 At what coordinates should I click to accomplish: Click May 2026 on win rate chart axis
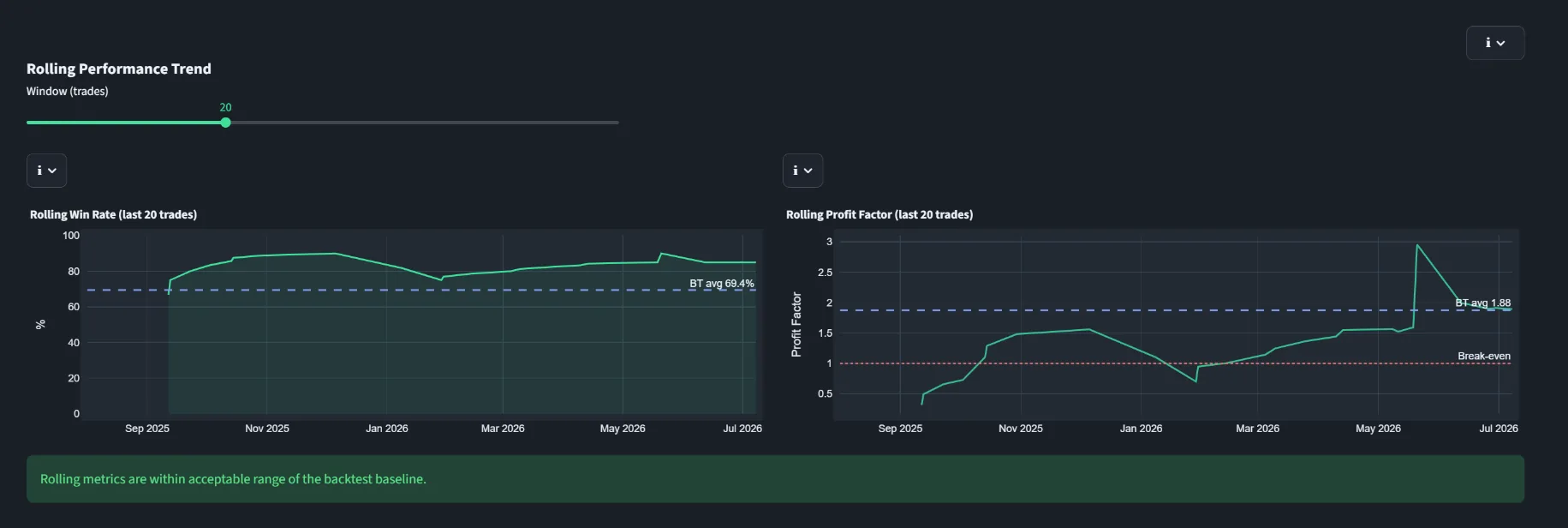pos(623,429)
